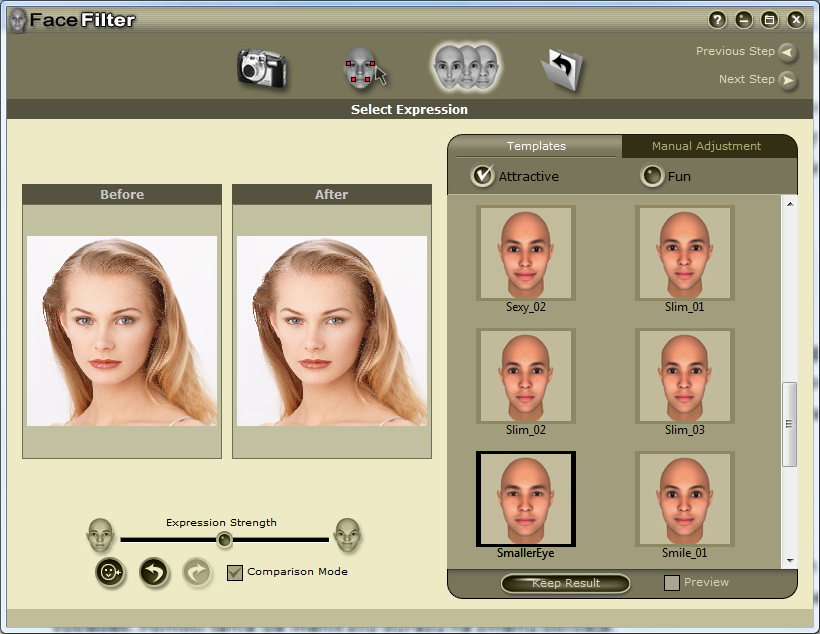This screenshot has width=820, height=634.
Task: Select the Attractive template category
Action: (483, 175)
